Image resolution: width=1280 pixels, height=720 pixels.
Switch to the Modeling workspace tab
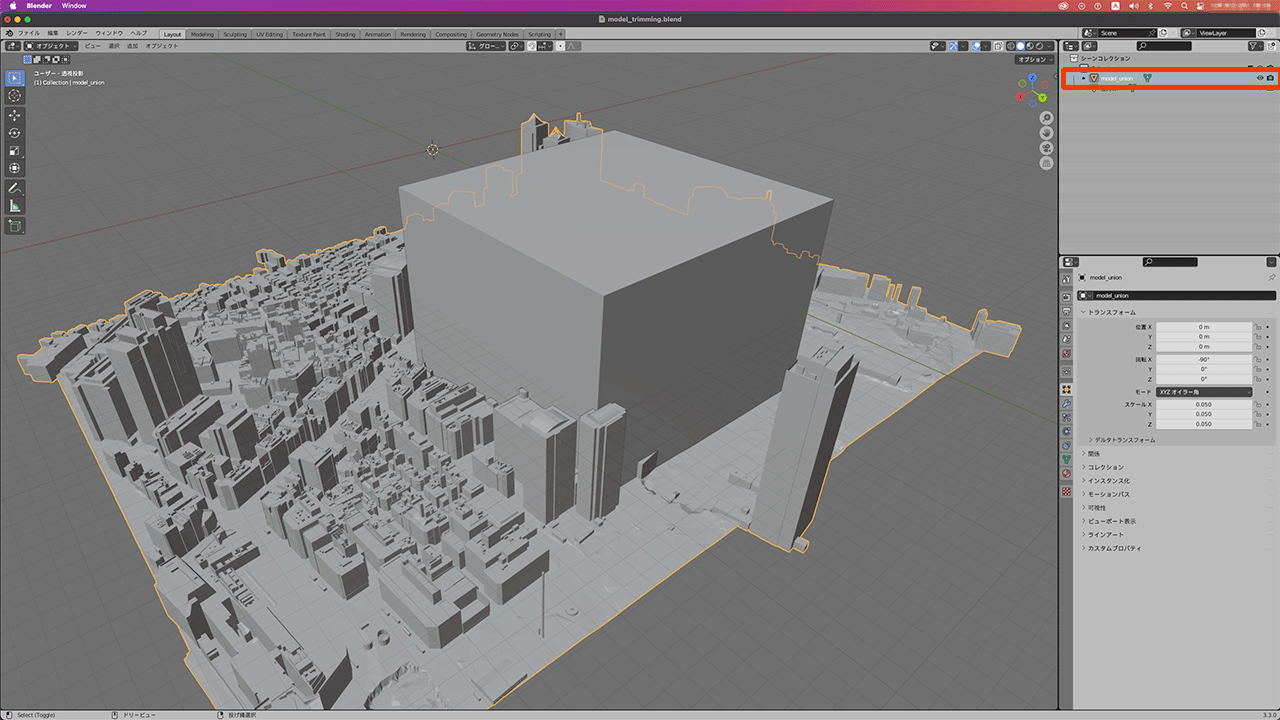(x=202, y=34)
